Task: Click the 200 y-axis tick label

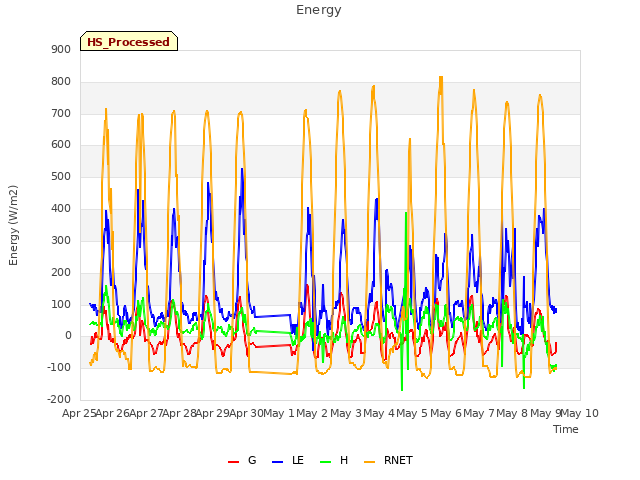Action: 61,272
